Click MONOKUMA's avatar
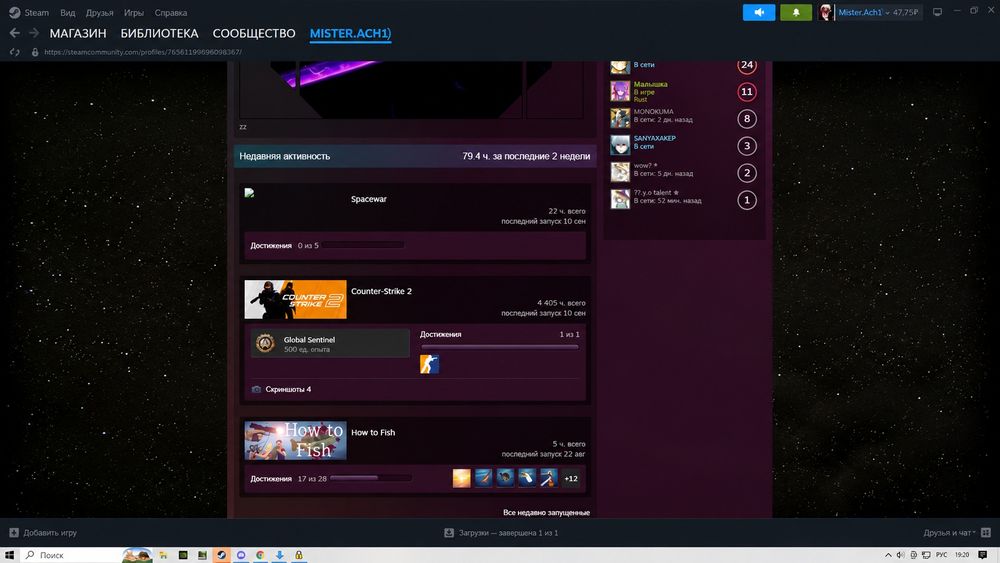 click(620, 119)
